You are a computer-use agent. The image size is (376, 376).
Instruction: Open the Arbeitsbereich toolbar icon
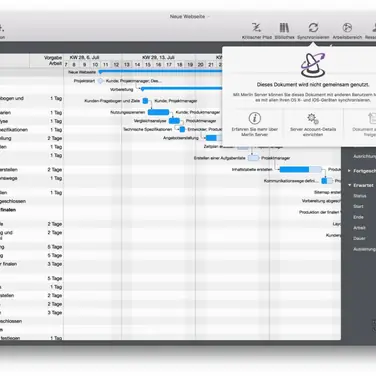click(x=347, y=27)
